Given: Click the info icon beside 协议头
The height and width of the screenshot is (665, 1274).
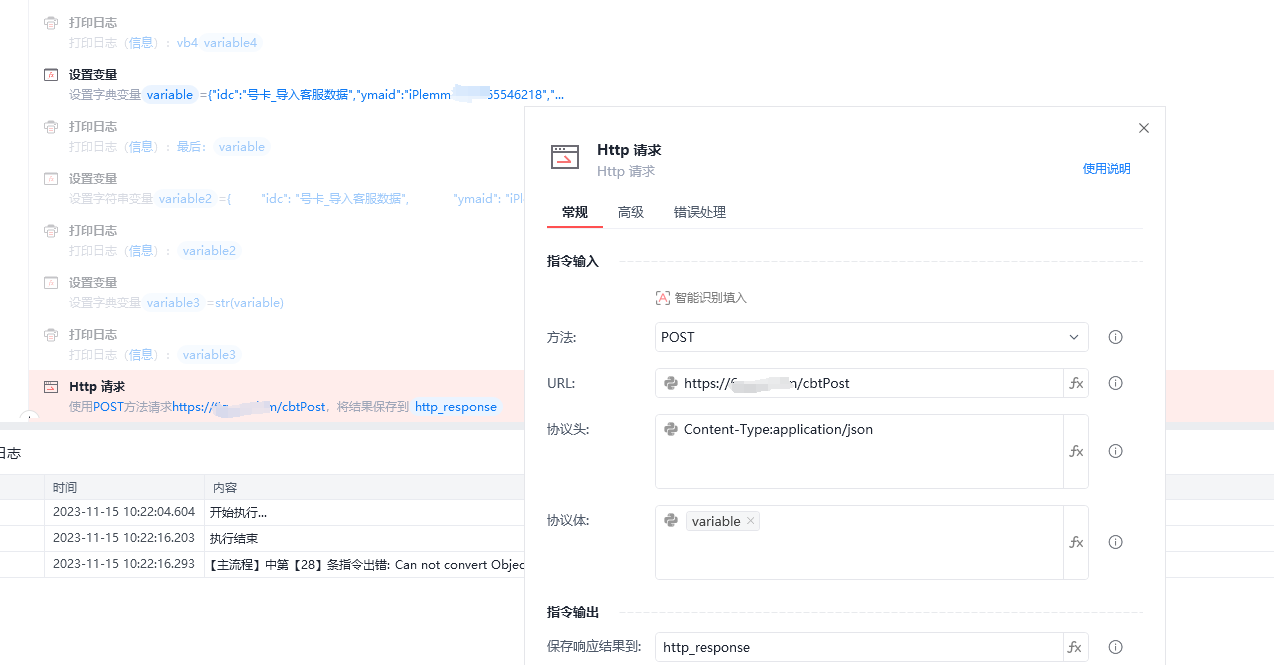Looking at the screenshot, I should (x=1116, y=451).
